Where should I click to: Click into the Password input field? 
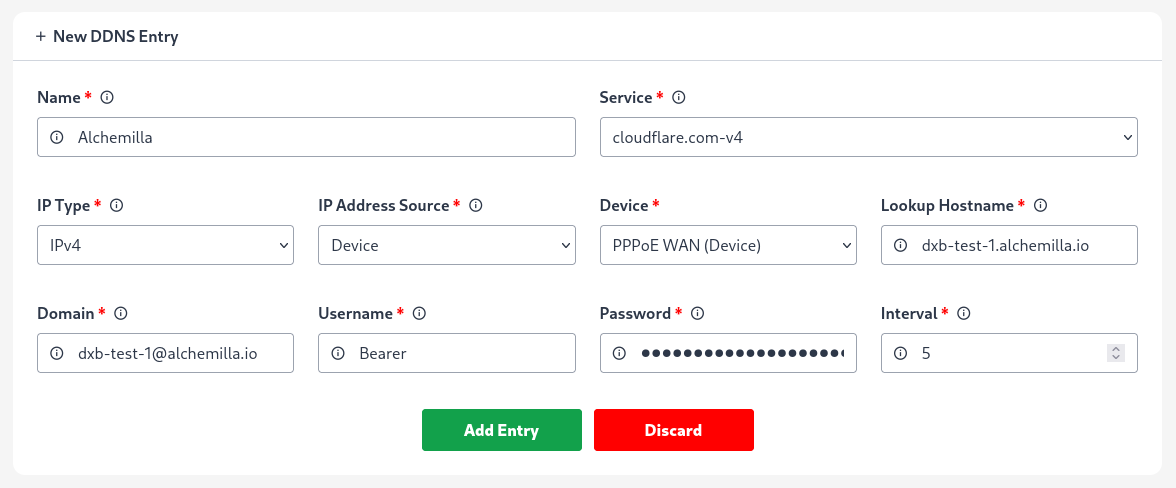coord(728,353)
